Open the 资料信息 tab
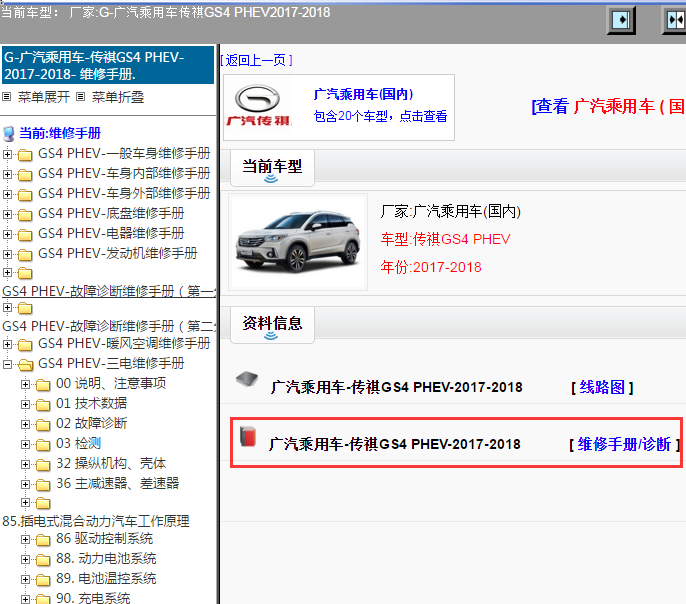Image resolution: width=686 pixels, height=604 pixels. pos(272,325)
